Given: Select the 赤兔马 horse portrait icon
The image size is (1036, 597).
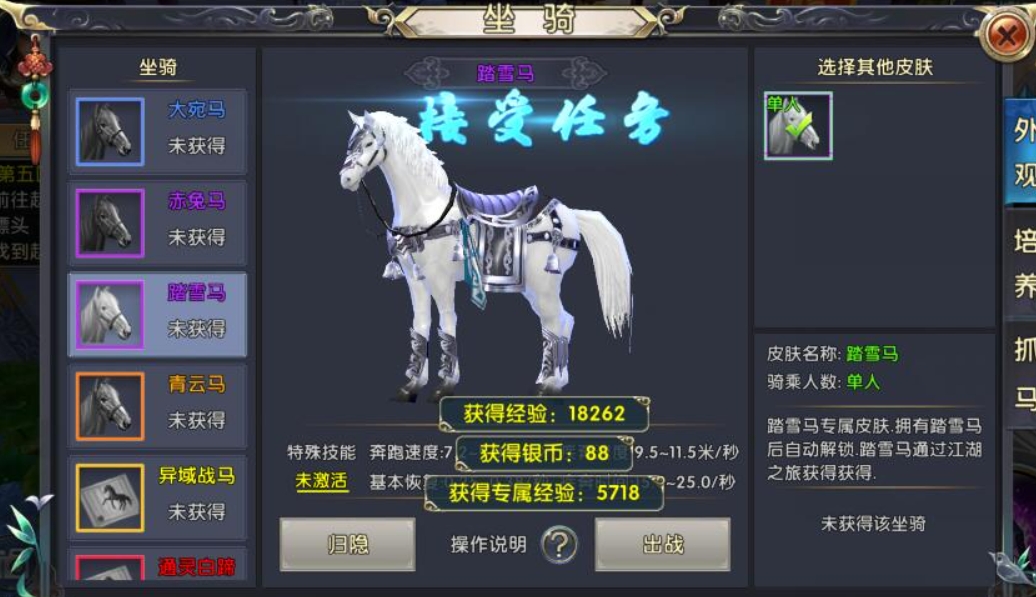Looking at the screenshot, I should tap(110, 223).
